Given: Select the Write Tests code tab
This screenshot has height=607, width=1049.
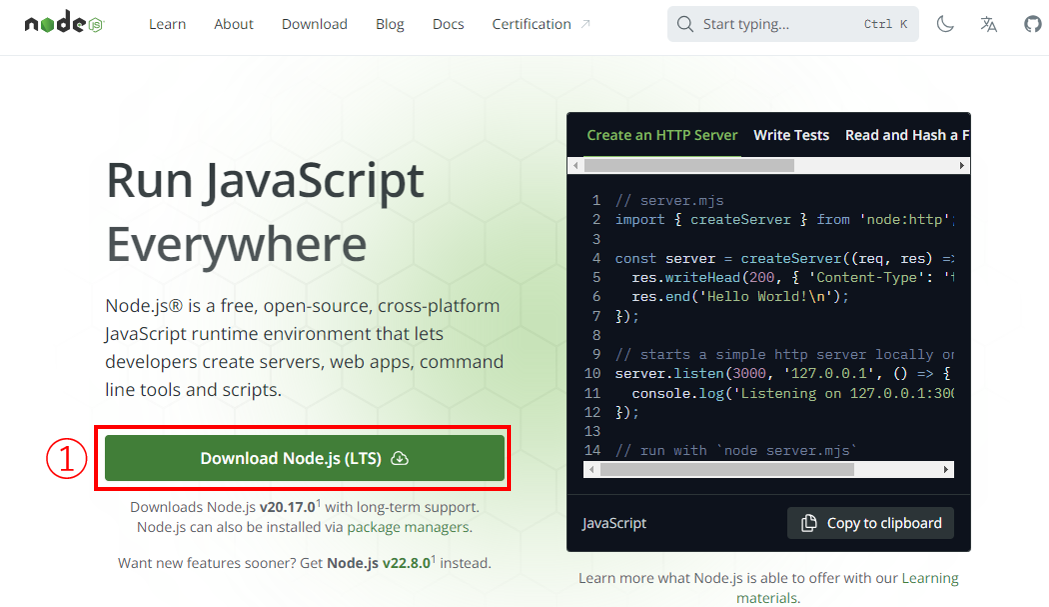Looking at the screenshot, I should [x=791, y=135].
